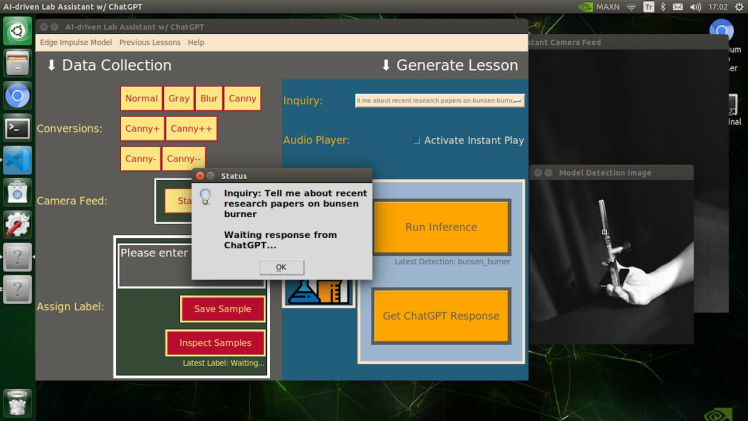748x421 pixels.
Task: Open the Previous Lessons menu
Action: [x=150, y=42]
